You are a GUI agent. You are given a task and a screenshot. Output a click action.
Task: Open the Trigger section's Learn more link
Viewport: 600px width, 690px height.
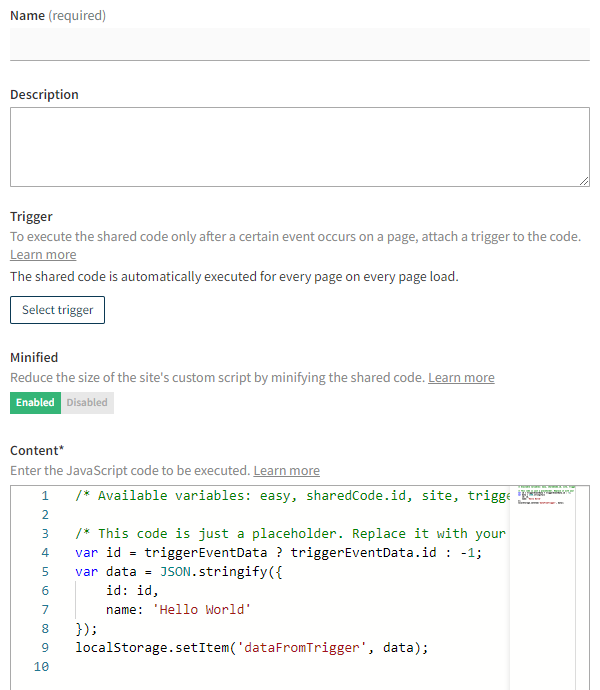tap(43, 255)
